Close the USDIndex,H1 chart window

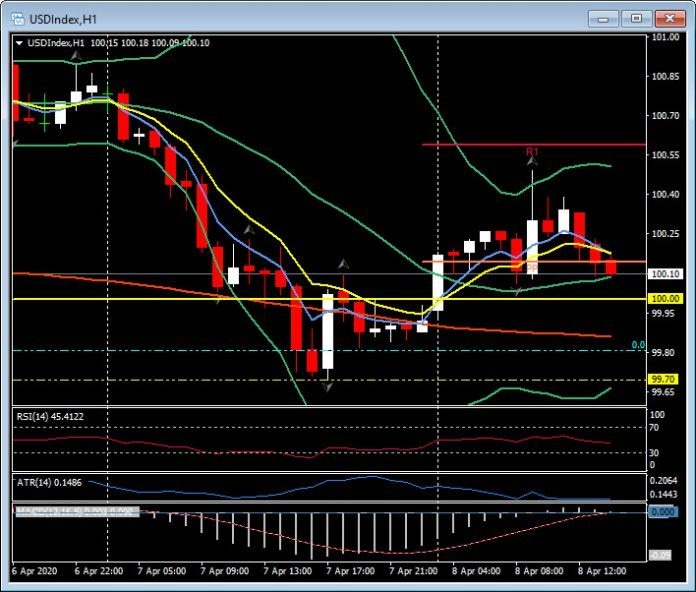(x=670, y=19)
